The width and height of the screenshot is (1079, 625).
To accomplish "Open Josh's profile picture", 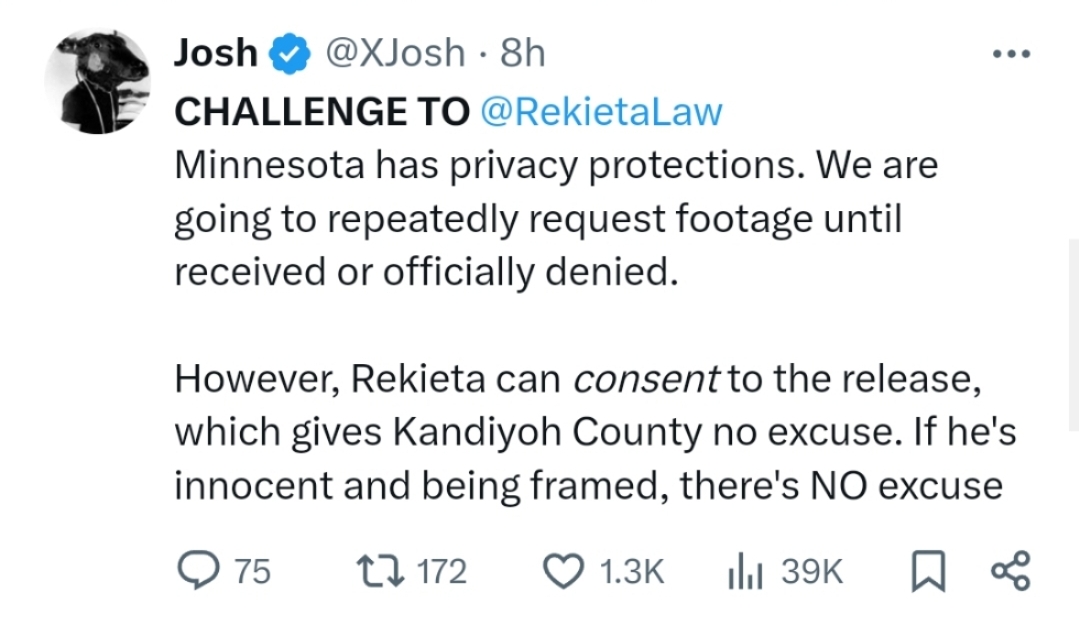I will click(97, 80).
